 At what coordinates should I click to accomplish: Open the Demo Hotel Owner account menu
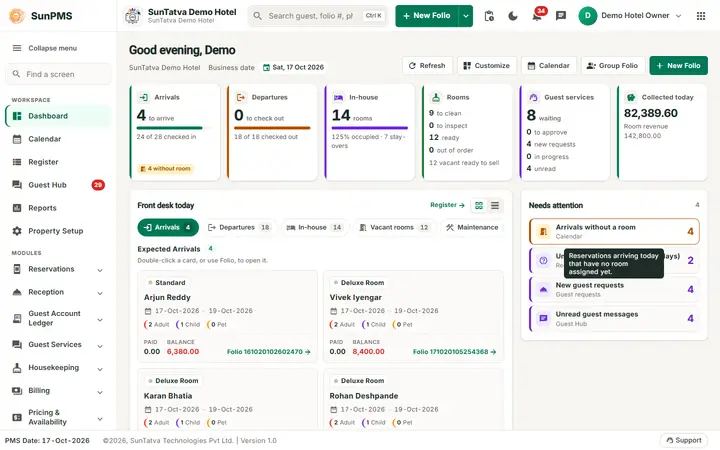point(630,16)
